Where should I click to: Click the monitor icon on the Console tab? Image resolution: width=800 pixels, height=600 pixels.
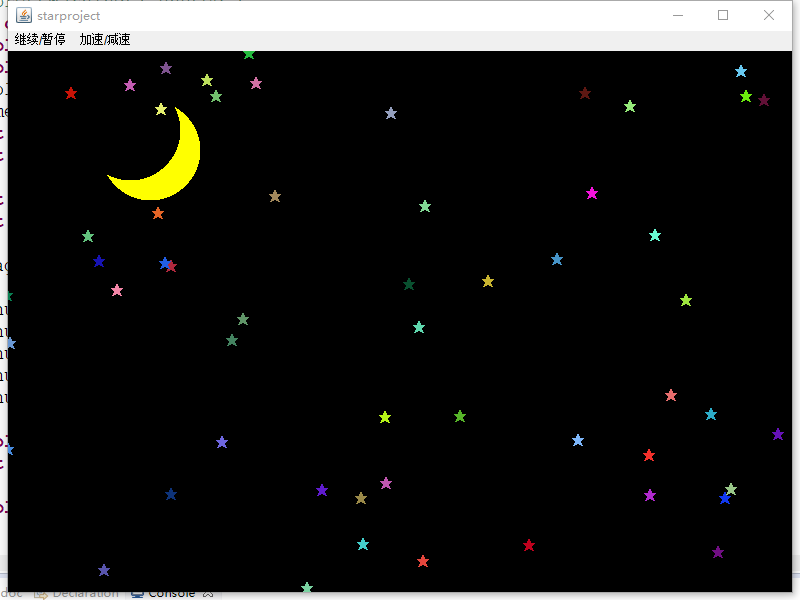[x=136, y=592]
